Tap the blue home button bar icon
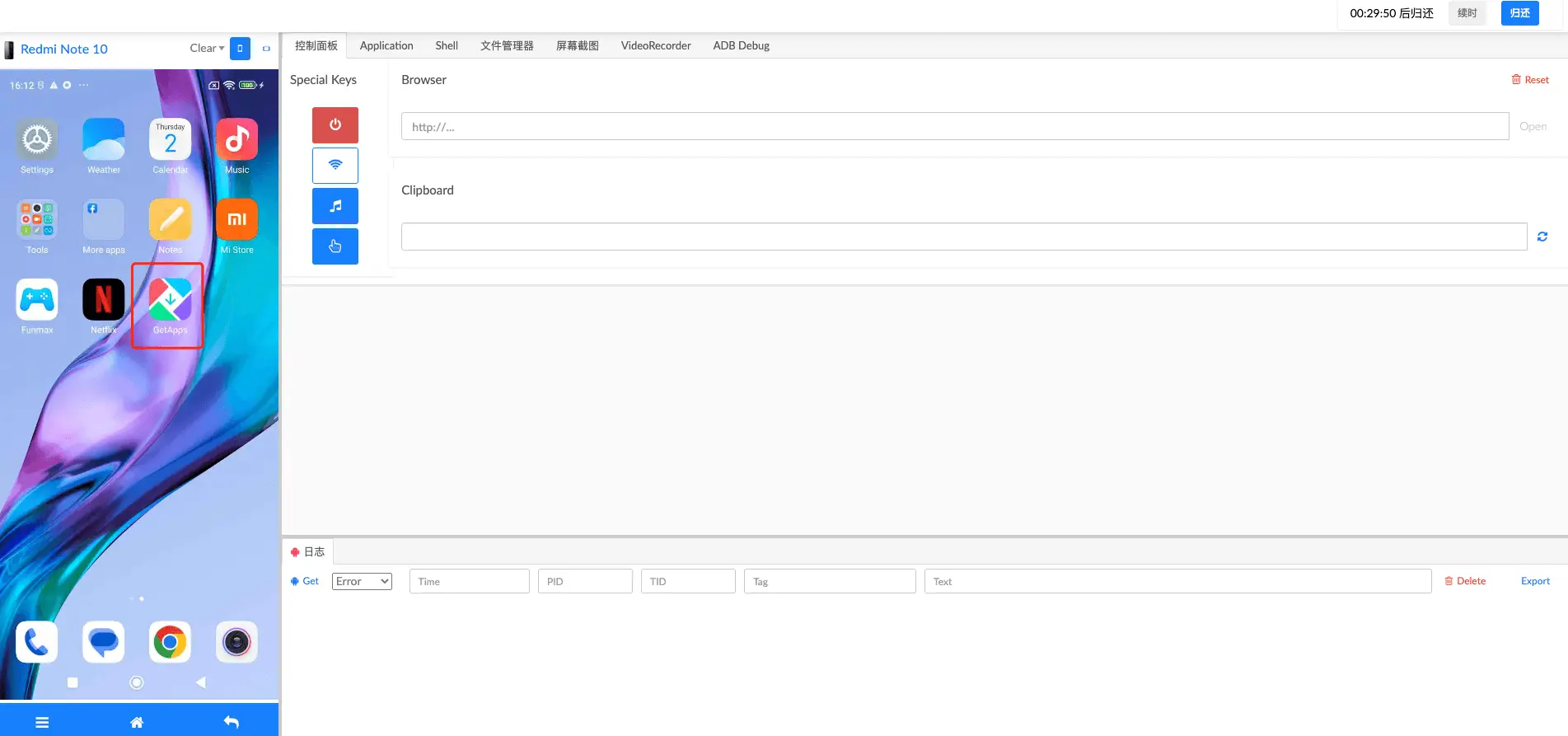1568x736 pixels. tap(137, 722)
